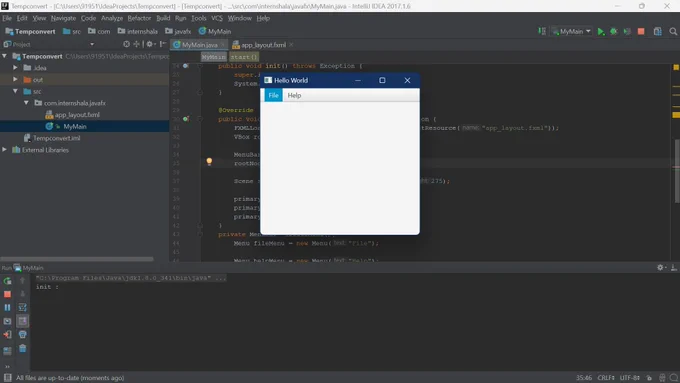The width and height of the screenshot is (680, 383).
Task: Open the MyMain run configuration dropdown
Action: tap(572, 31)
